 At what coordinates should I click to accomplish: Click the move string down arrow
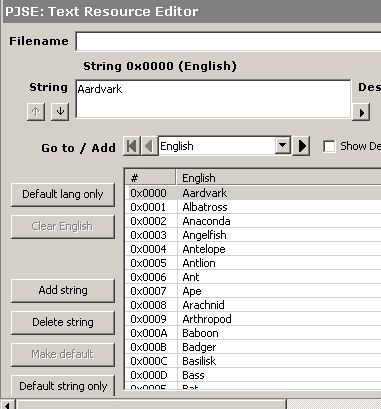pos(60,112)
